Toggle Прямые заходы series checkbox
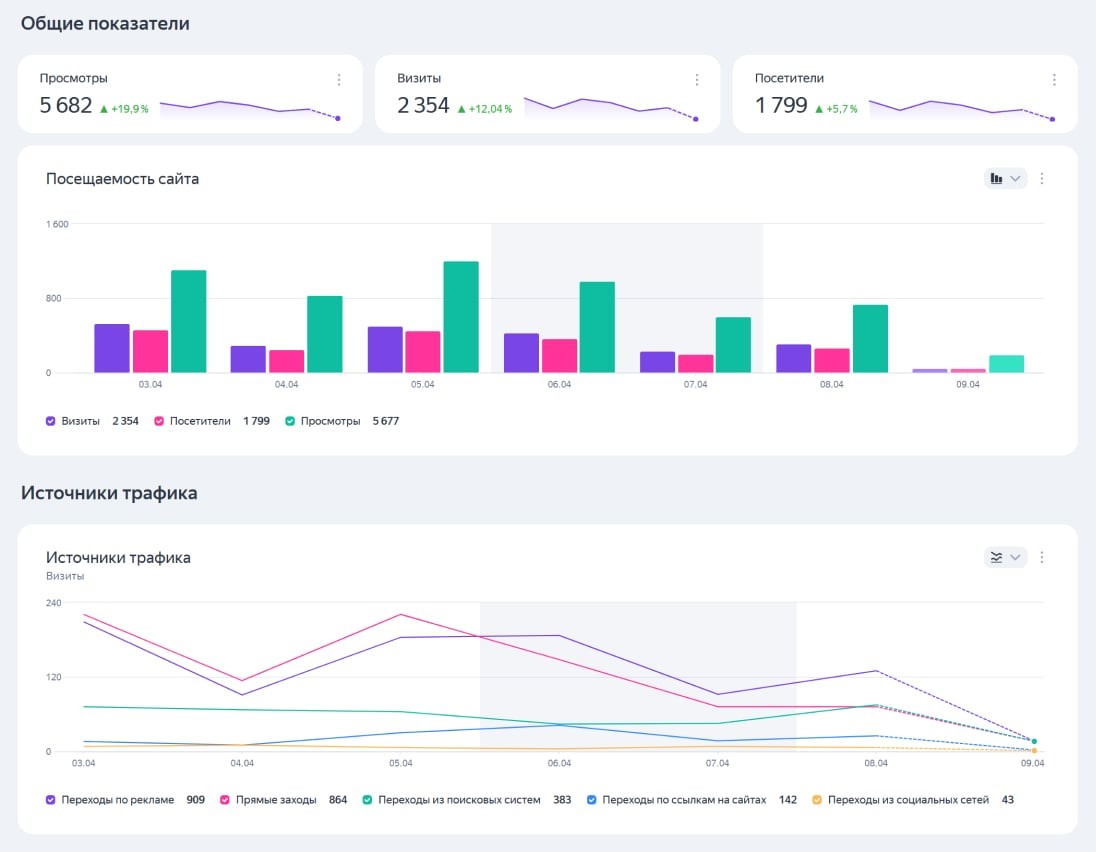The height and width of the screenshot is (852, 1096). (226, 800)
